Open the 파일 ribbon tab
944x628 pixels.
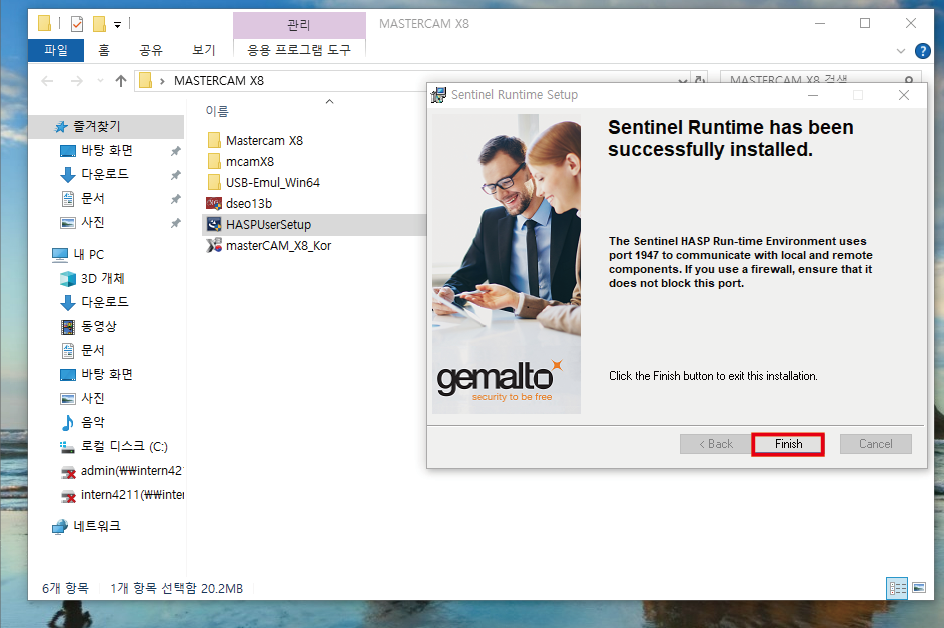(x=56, y=50)
